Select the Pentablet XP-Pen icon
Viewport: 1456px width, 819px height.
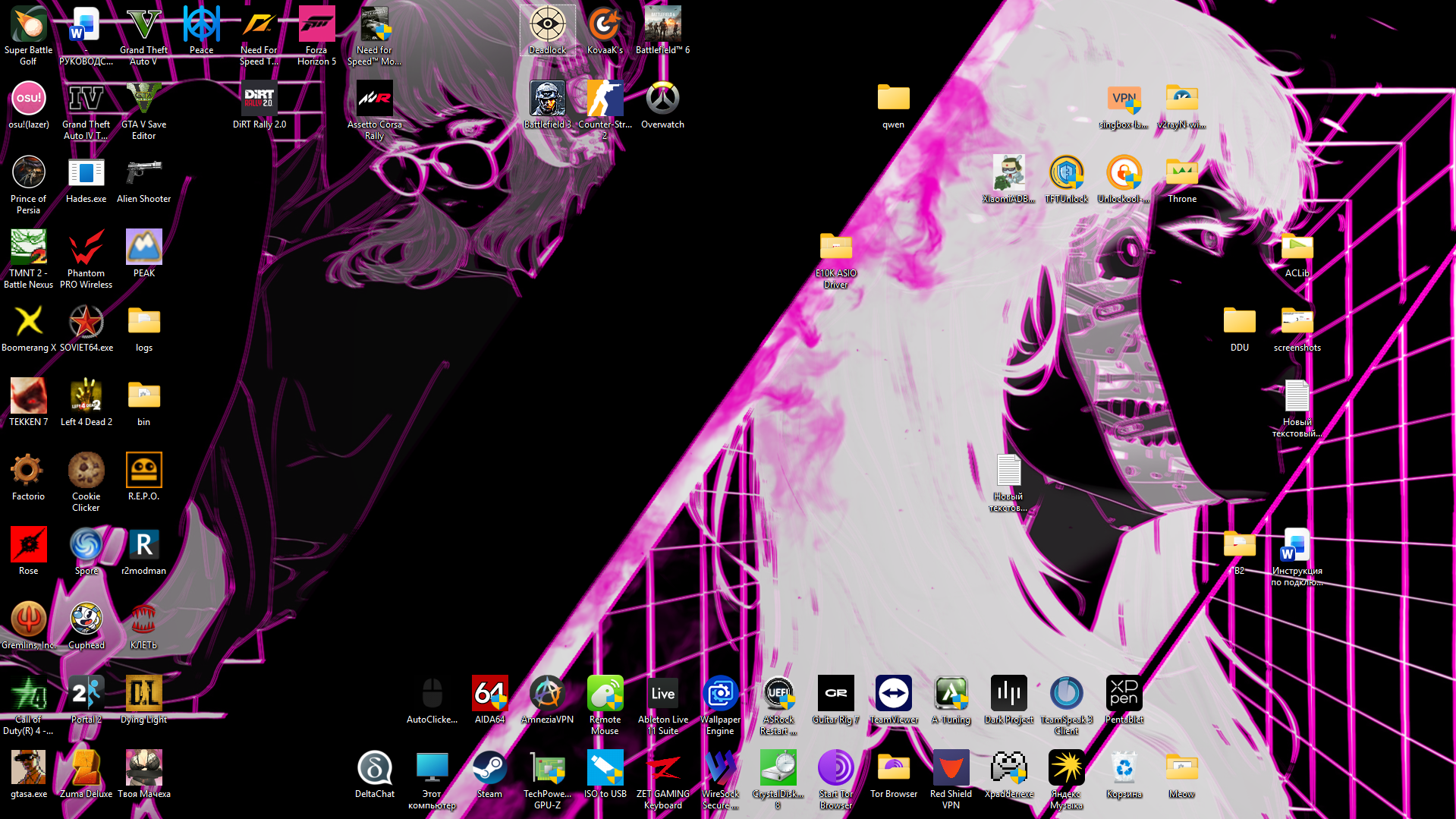coord(1124,700)
